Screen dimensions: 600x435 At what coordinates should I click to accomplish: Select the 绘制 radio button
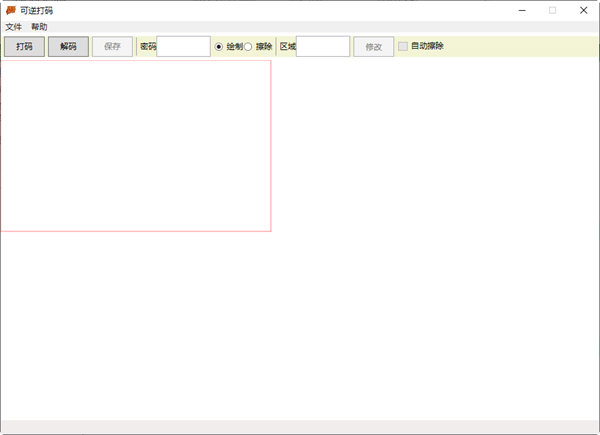(220, 47)
